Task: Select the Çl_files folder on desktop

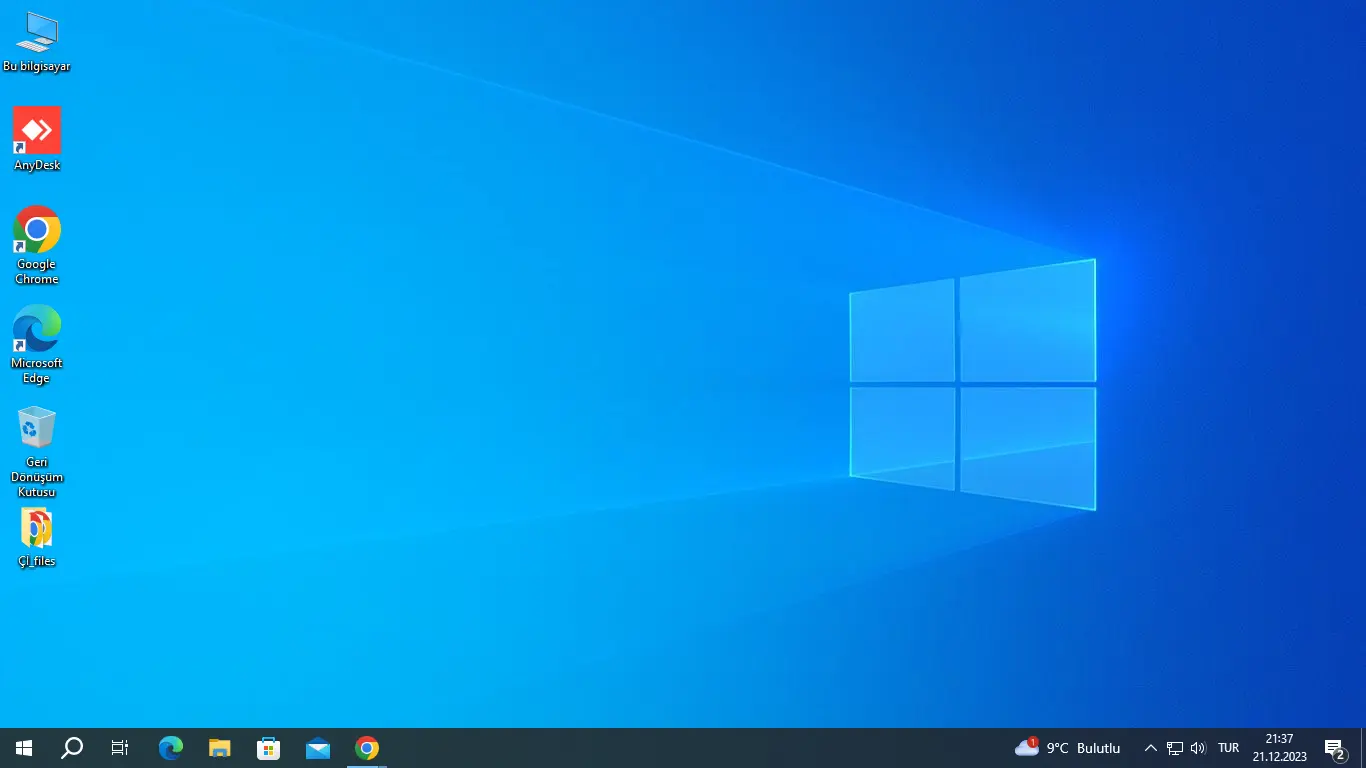Action: [x=37, y=538]
